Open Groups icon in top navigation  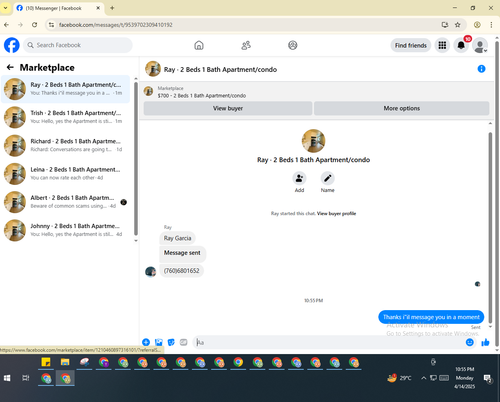[293, 45]
